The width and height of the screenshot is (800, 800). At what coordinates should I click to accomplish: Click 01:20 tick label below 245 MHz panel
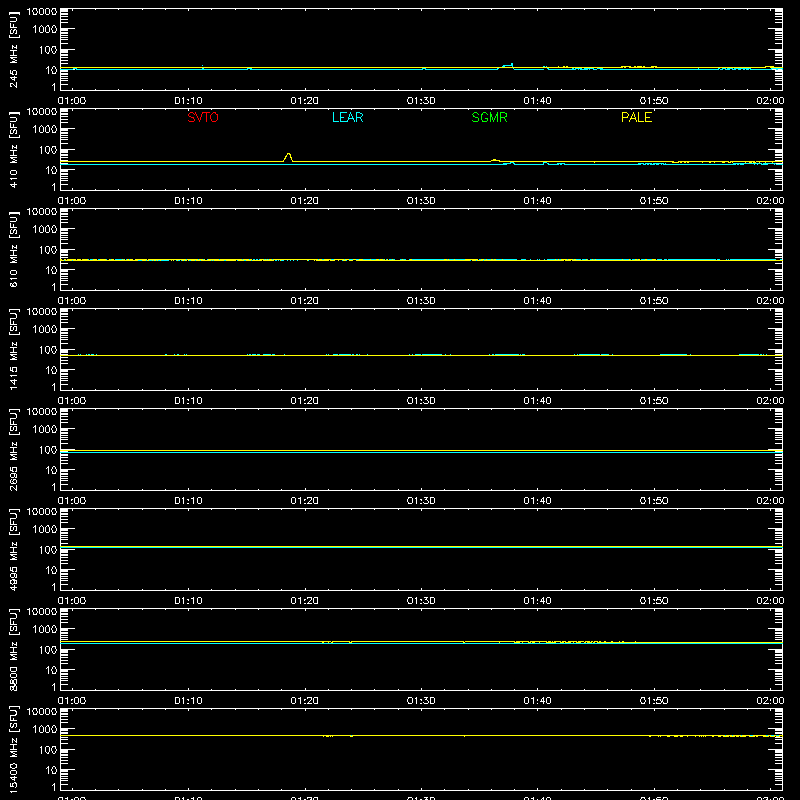[x=305, y=101]
